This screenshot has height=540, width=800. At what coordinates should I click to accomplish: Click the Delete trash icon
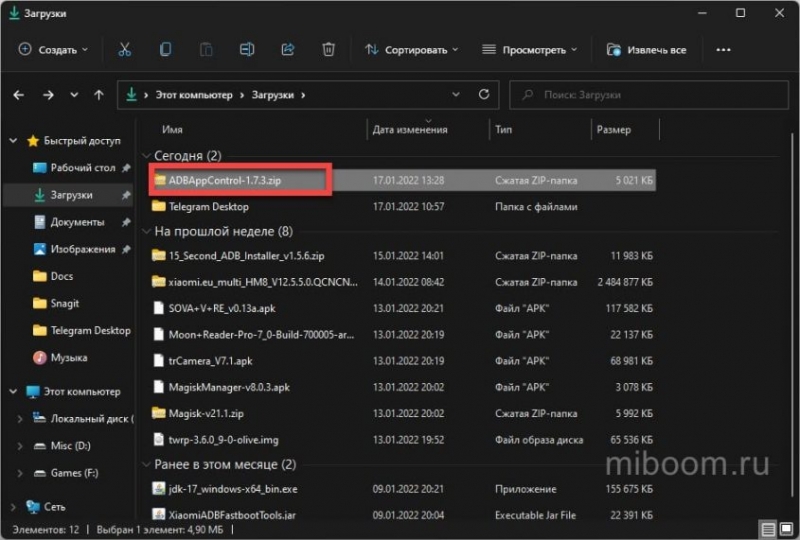[329, 50]
